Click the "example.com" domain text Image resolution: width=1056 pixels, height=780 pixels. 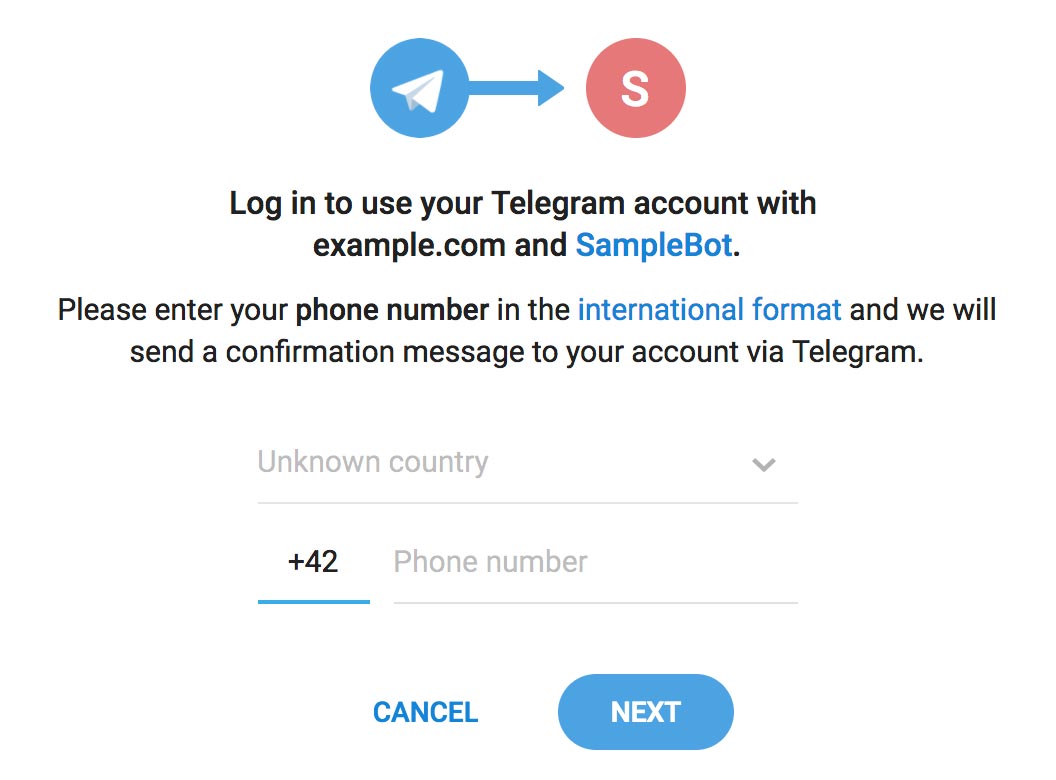click(409, 245)
